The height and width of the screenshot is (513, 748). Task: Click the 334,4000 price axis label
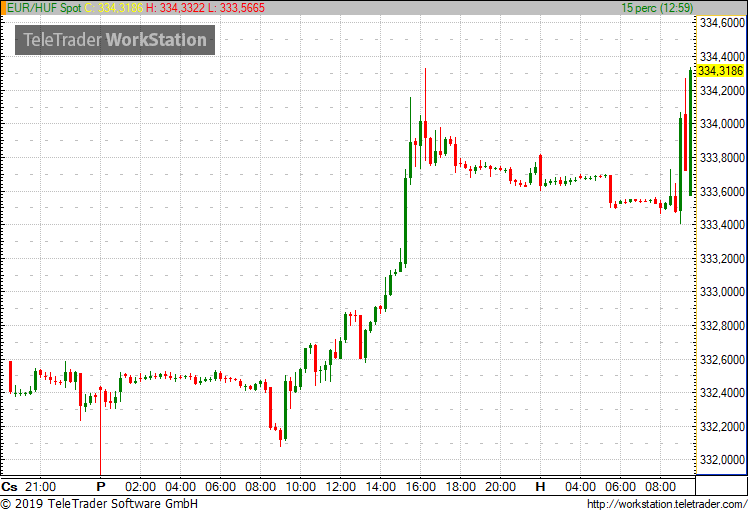pyautogui.click(x=722, y=56)
